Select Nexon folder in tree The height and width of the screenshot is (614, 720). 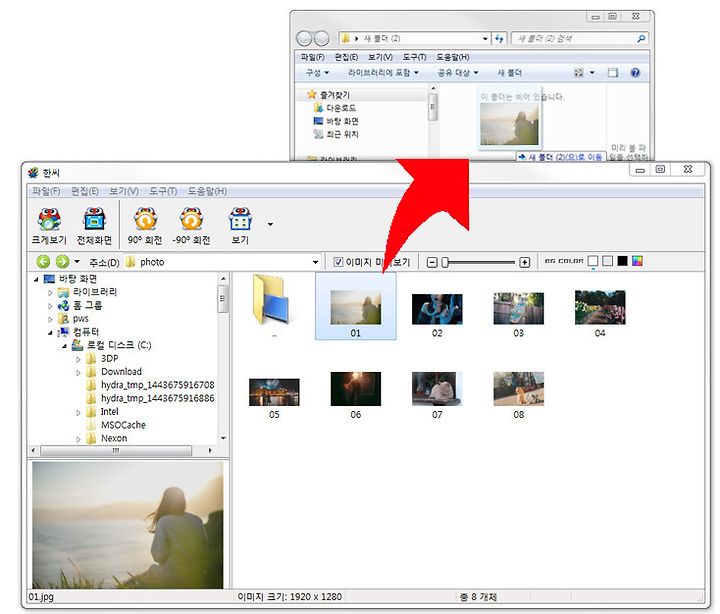(x=114, y=438)
